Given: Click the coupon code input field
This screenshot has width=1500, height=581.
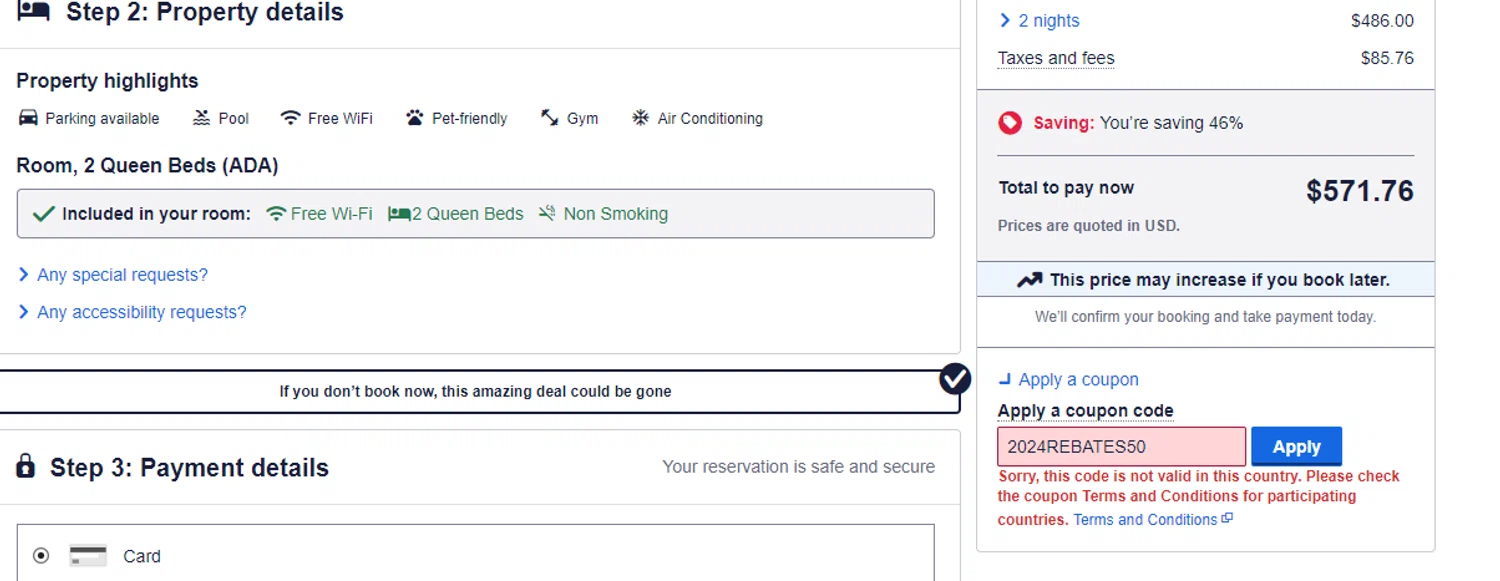Looking at the screenshot, I should coord(1121,447).
